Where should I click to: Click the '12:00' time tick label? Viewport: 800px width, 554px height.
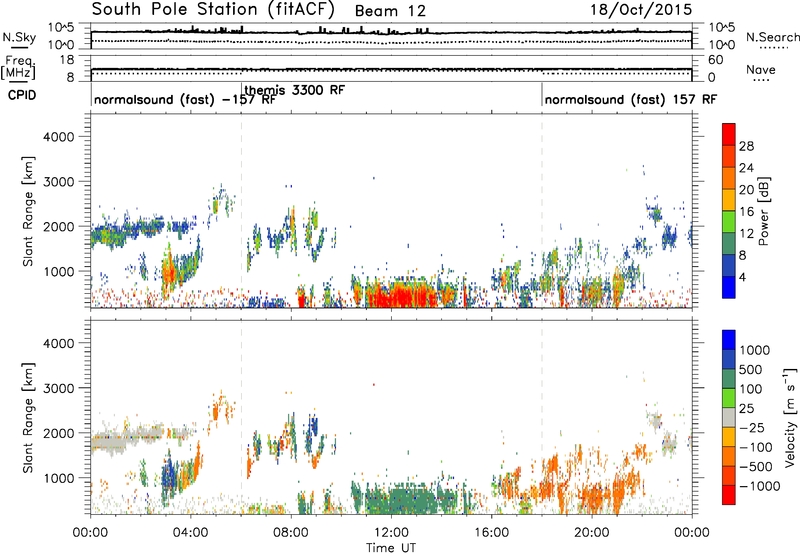pos(391,533)
